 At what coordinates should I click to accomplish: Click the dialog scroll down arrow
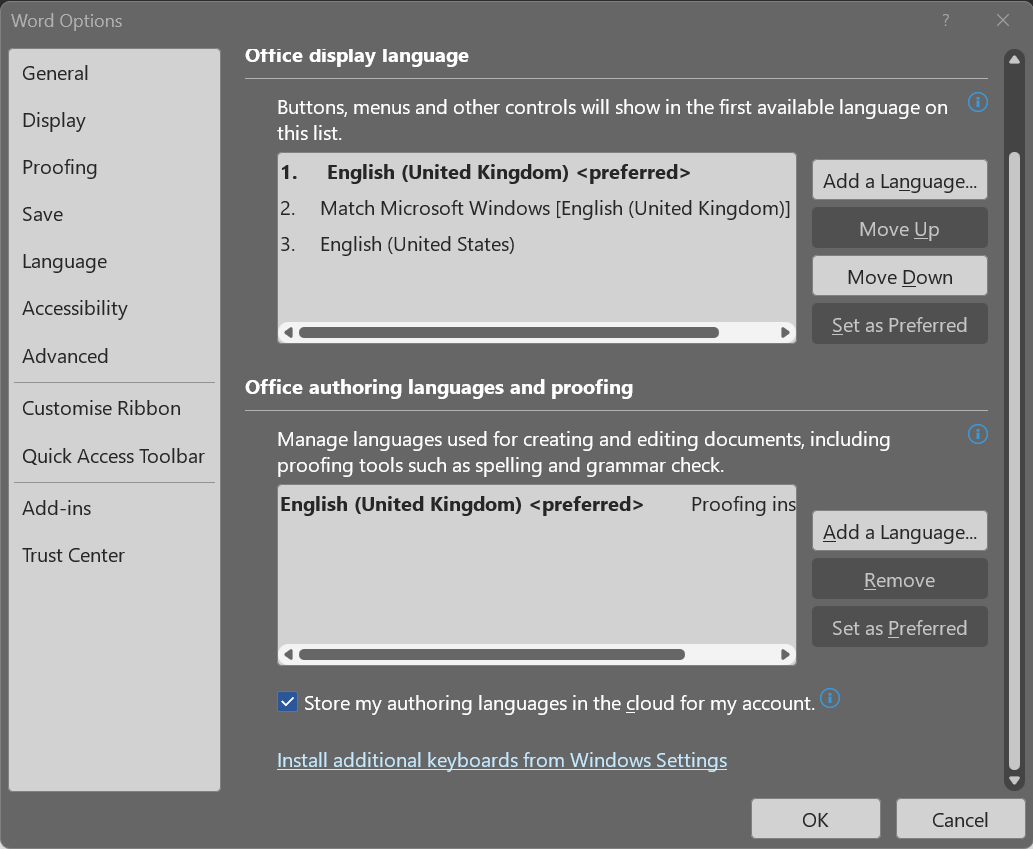pyautogui.click(x=1015, y=781)
